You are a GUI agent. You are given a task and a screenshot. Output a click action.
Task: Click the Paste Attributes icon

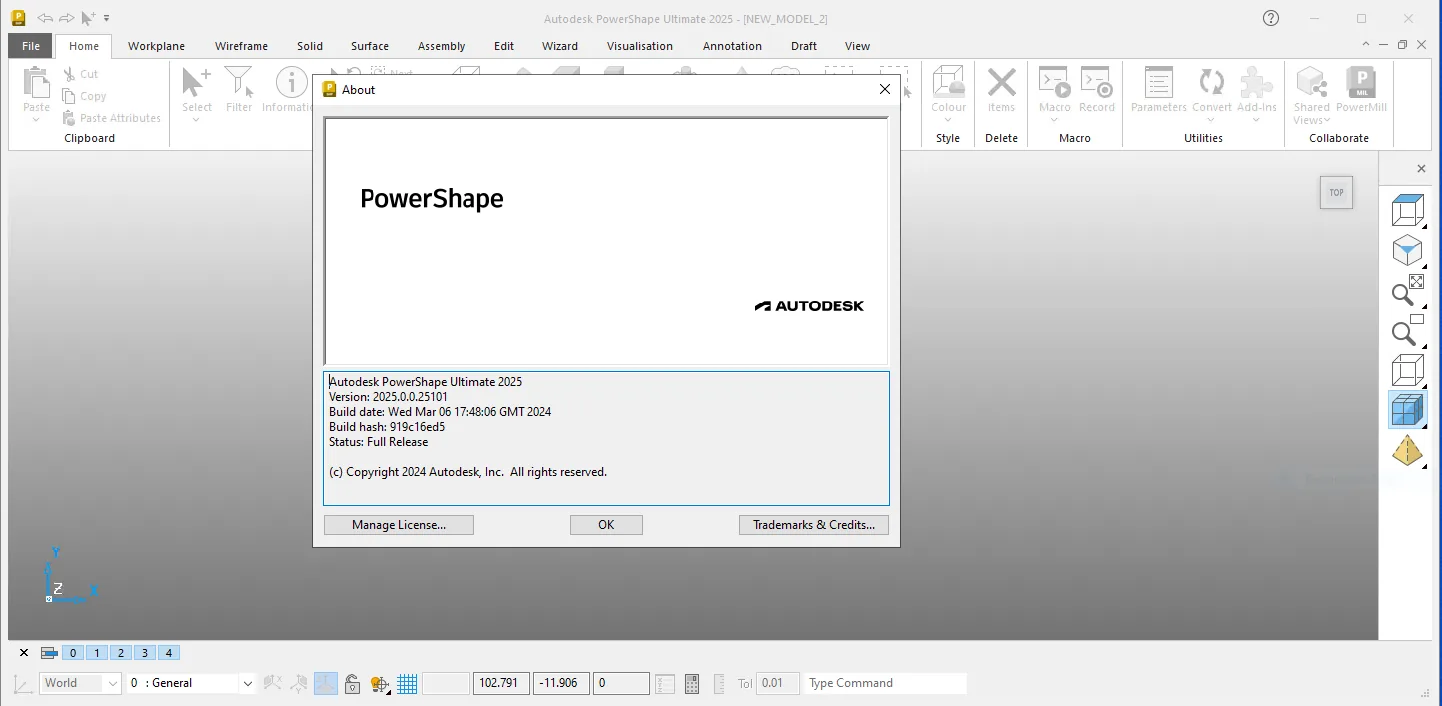pos(70,118)
